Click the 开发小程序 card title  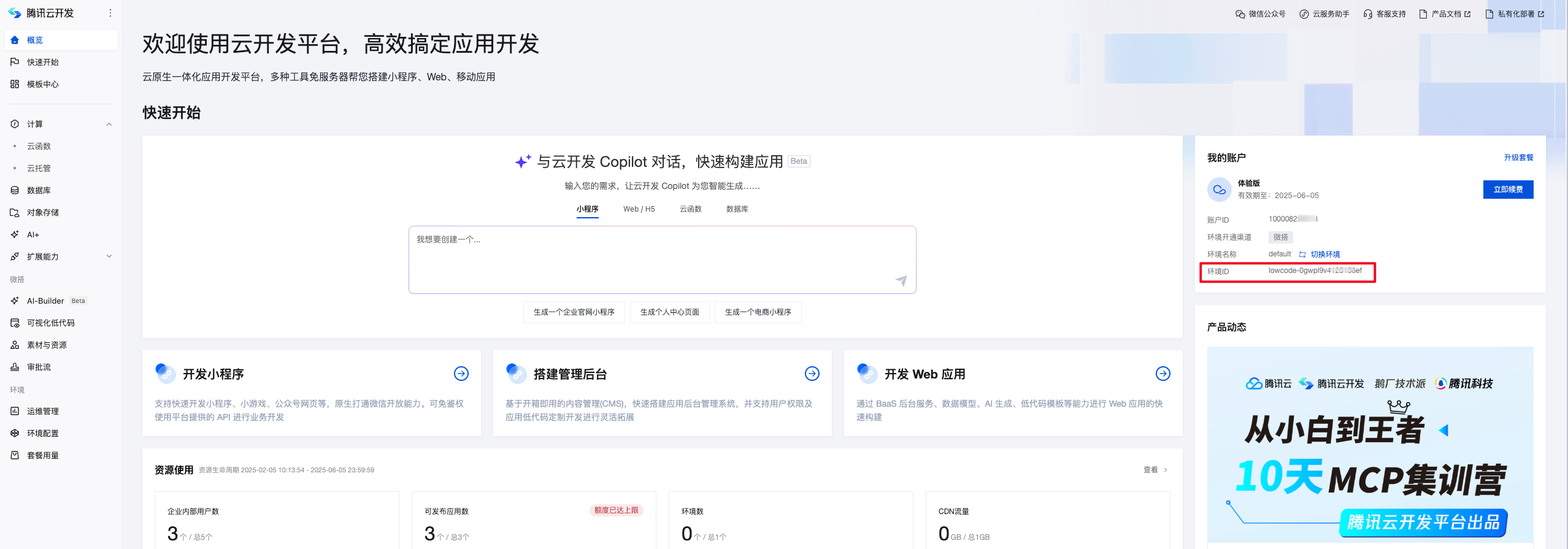coord(213,374)
